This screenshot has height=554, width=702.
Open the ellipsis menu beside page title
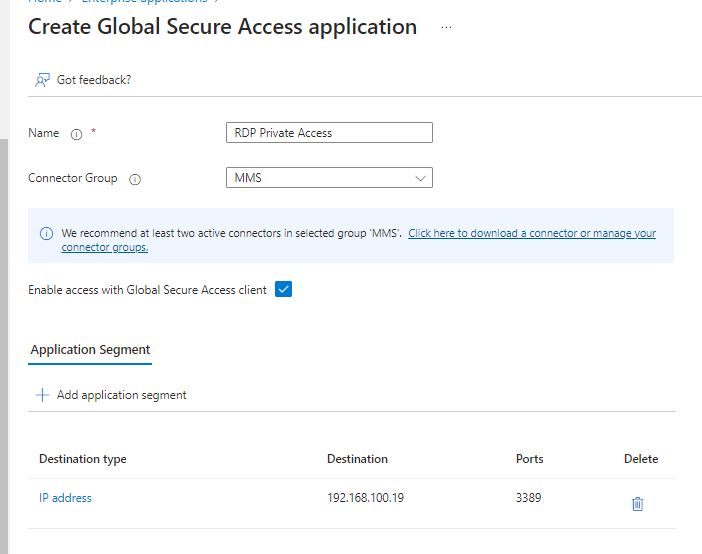[446, 28]
